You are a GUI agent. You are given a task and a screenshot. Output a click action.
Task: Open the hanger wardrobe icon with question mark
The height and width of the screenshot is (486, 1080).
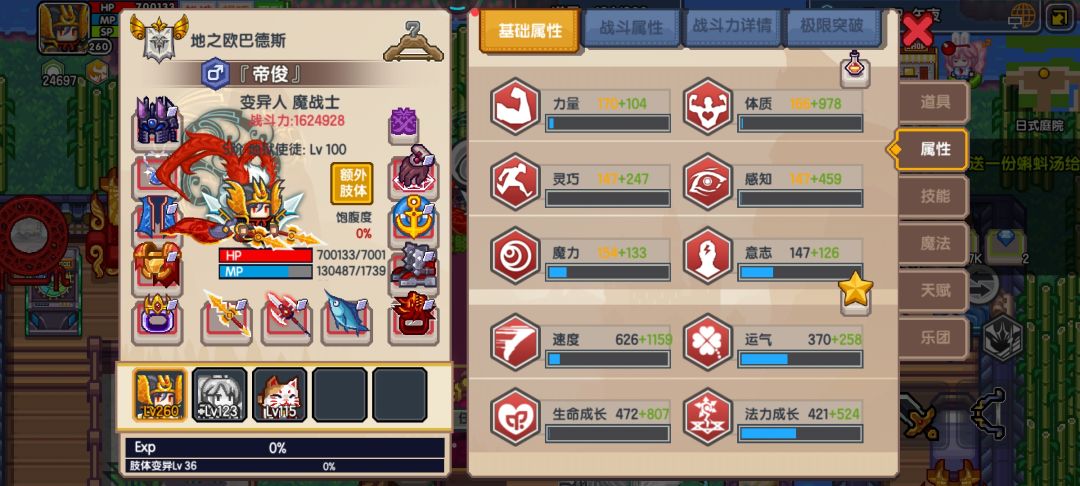point(413,41)
